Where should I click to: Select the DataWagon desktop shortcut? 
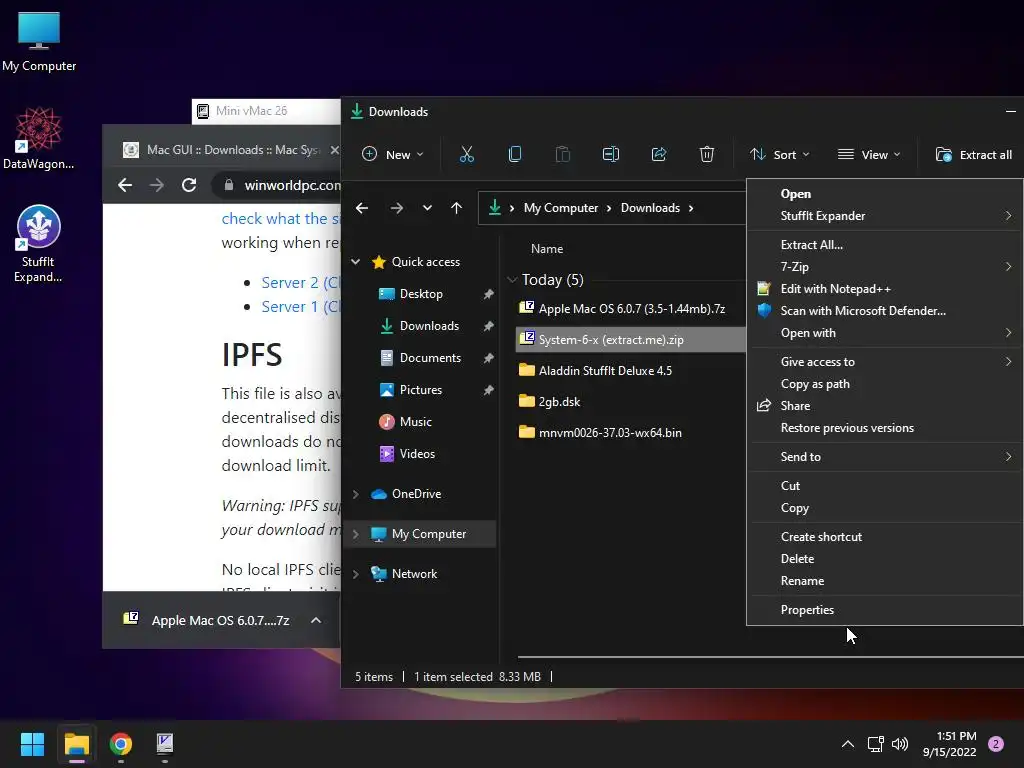[39, 138]
